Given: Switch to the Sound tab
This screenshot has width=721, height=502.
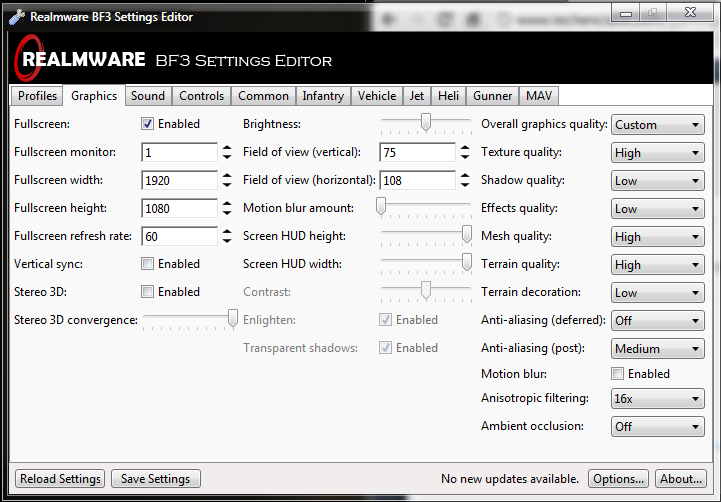Looking at the screenshot, I should [x=148, y=96].
